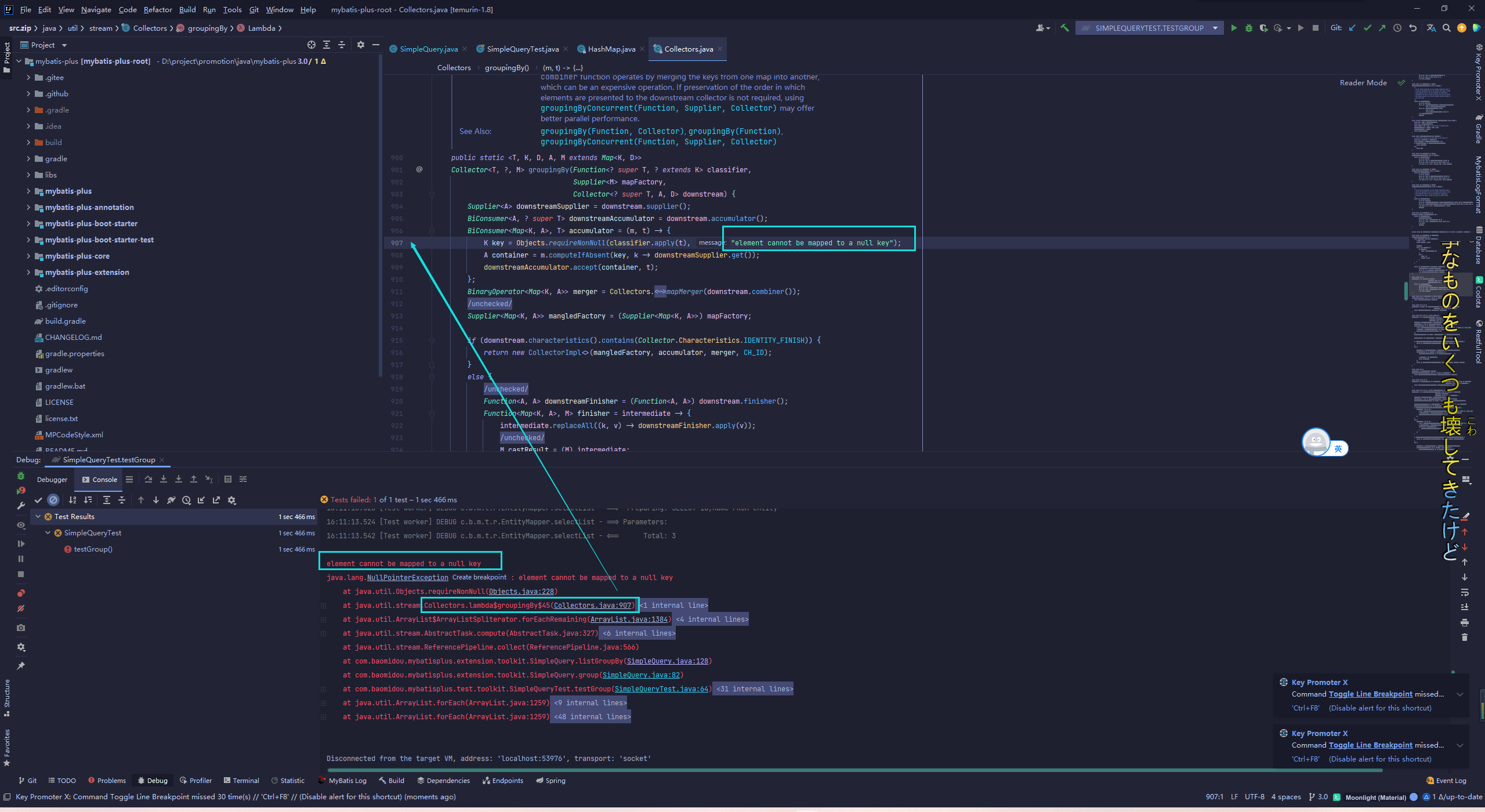
Task: Click the Search Everywhere magnifier icon
Action: pos(1447,28)
